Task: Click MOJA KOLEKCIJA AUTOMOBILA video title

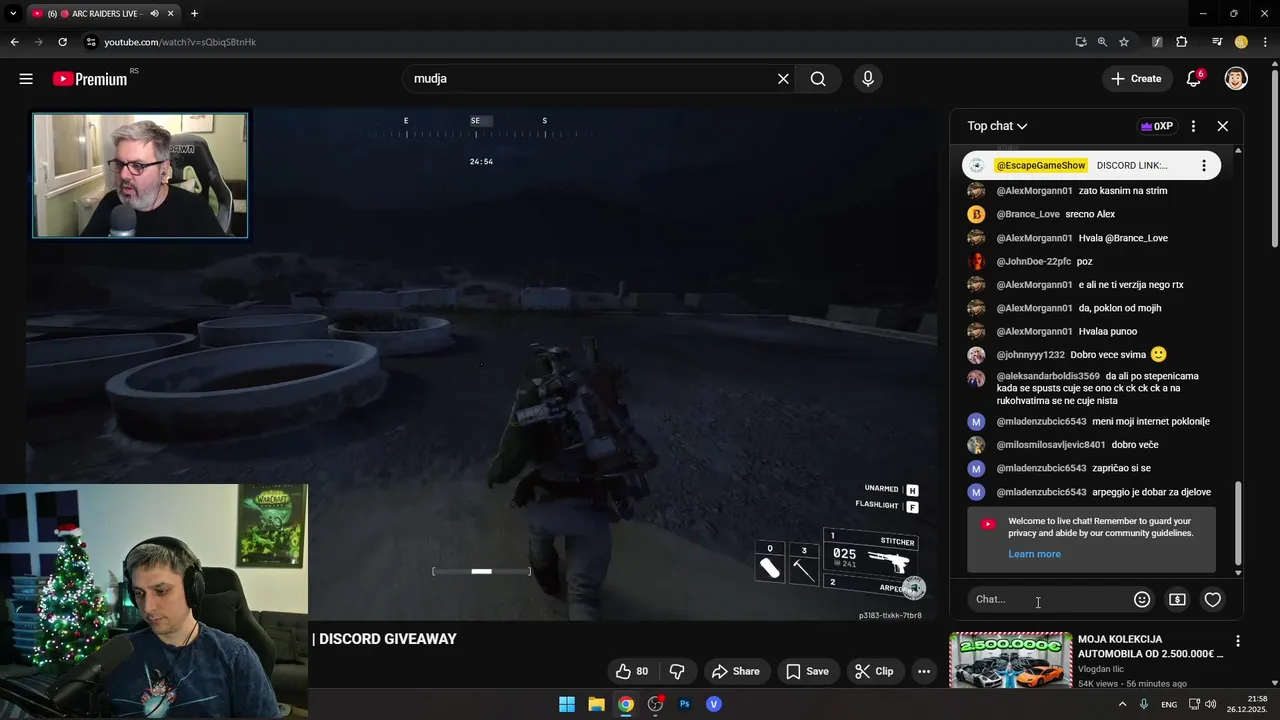Action: click(1150, 647)
